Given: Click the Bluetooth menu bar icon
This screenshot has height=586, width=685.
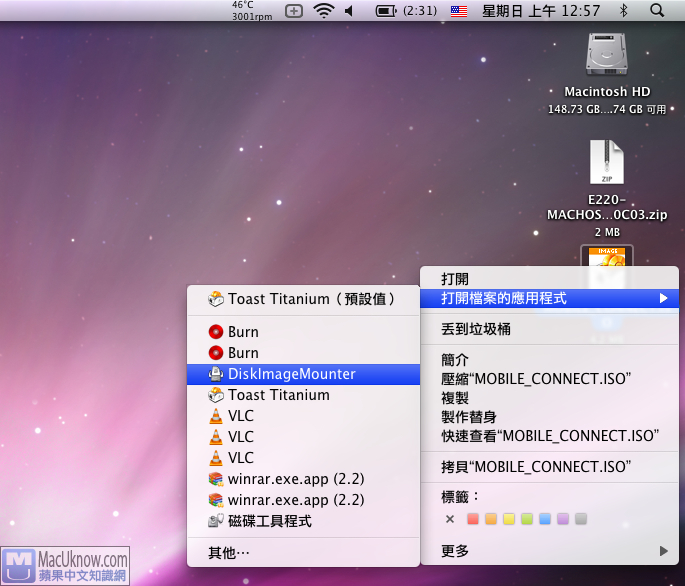Looking at the screenshot, I should (x=623, y=10).
